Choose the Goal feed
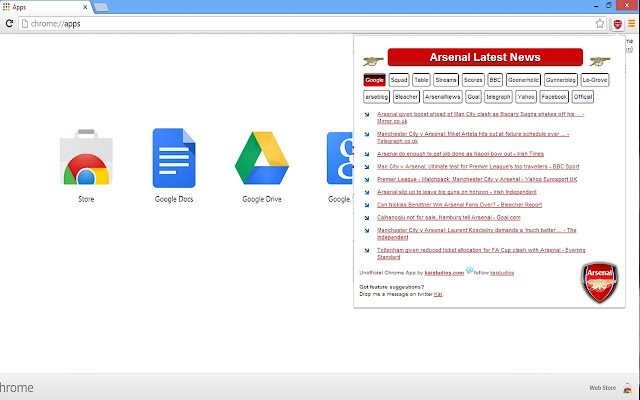The height and width of the screenshot is (400, 640). [x=473, y=97]
